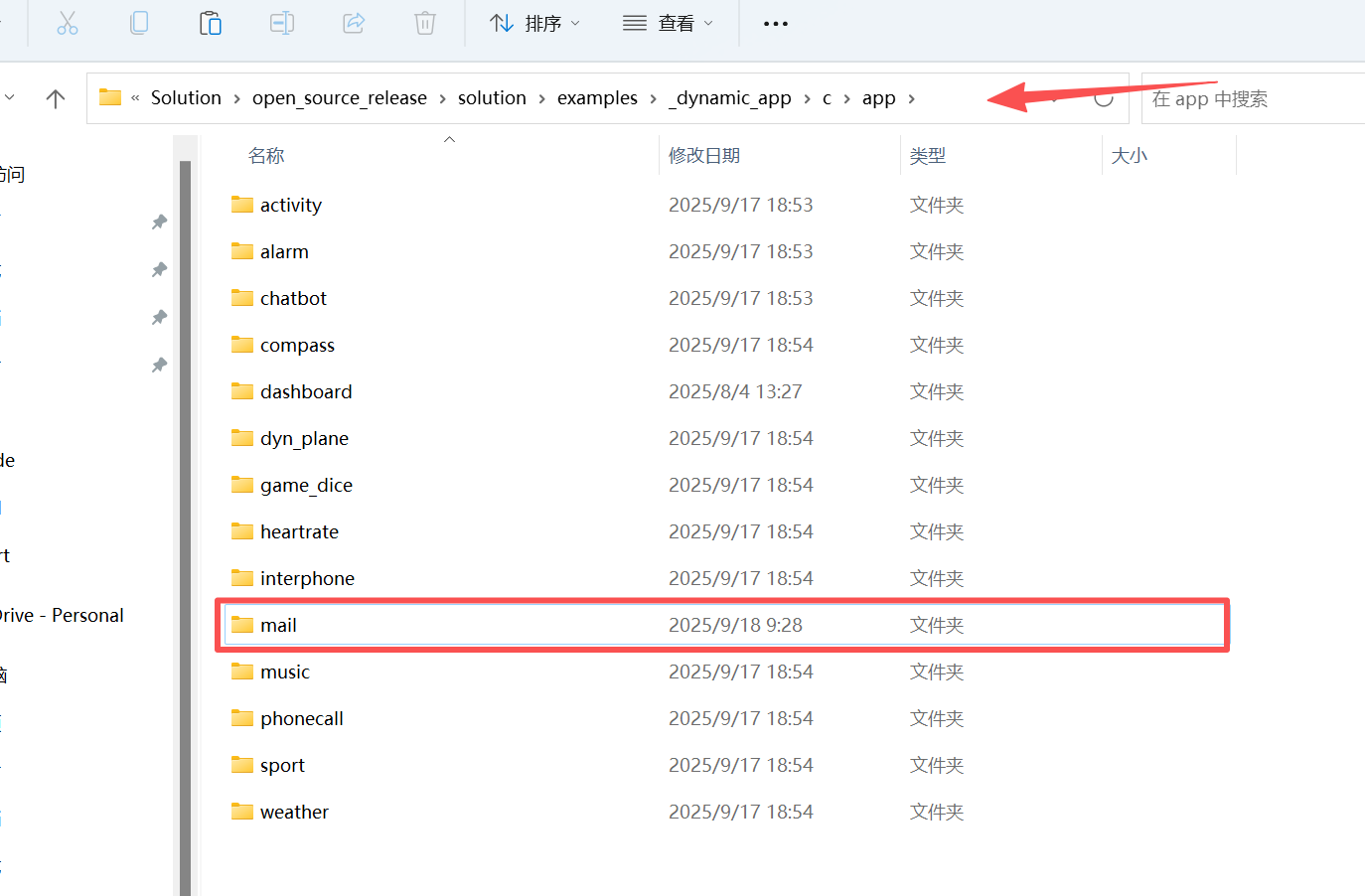Unpin the OneDrive - Personal sidebar item

159,615
